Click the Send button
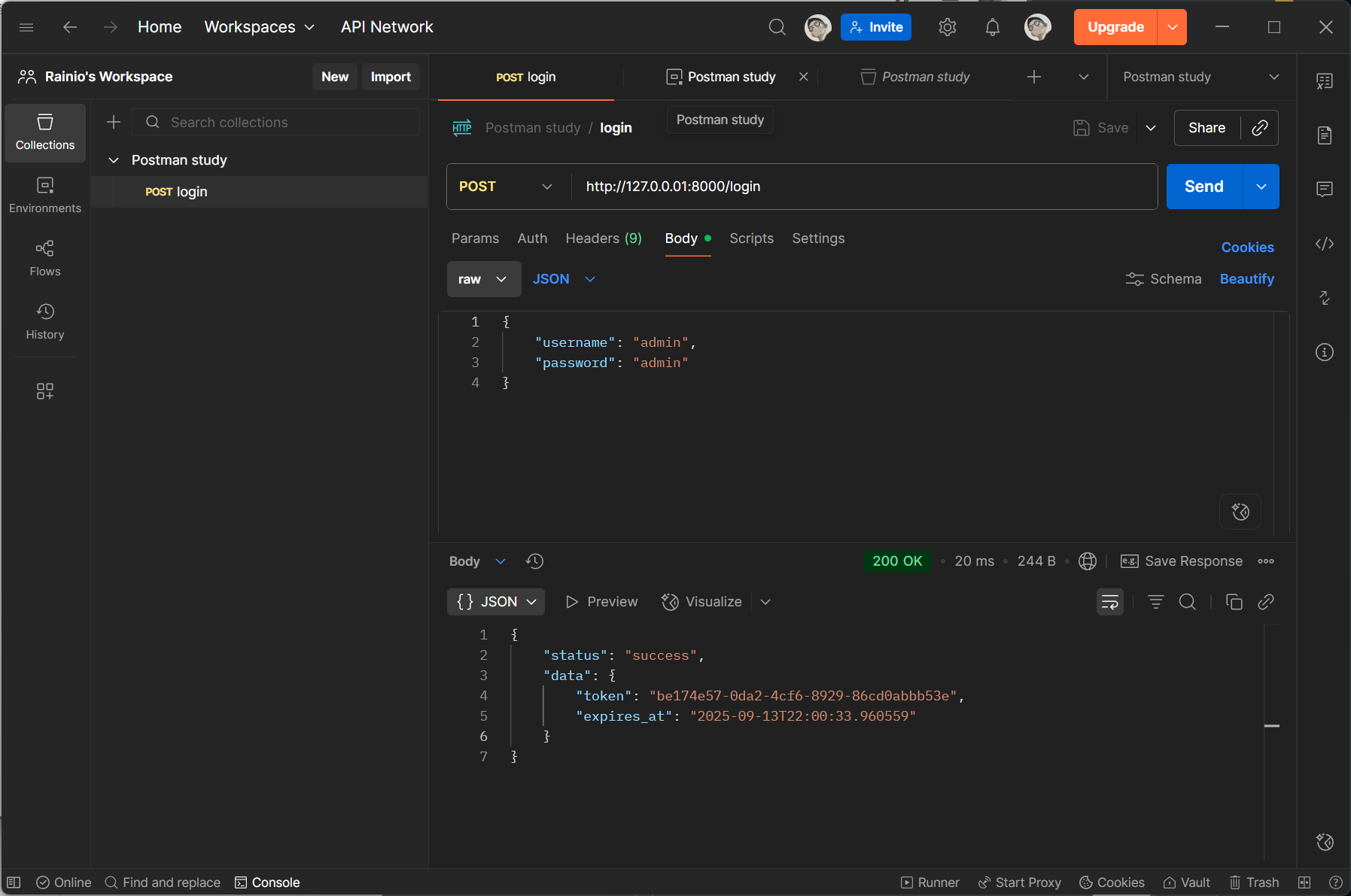Viewport: 1351px width, 896px height. 1204,187
